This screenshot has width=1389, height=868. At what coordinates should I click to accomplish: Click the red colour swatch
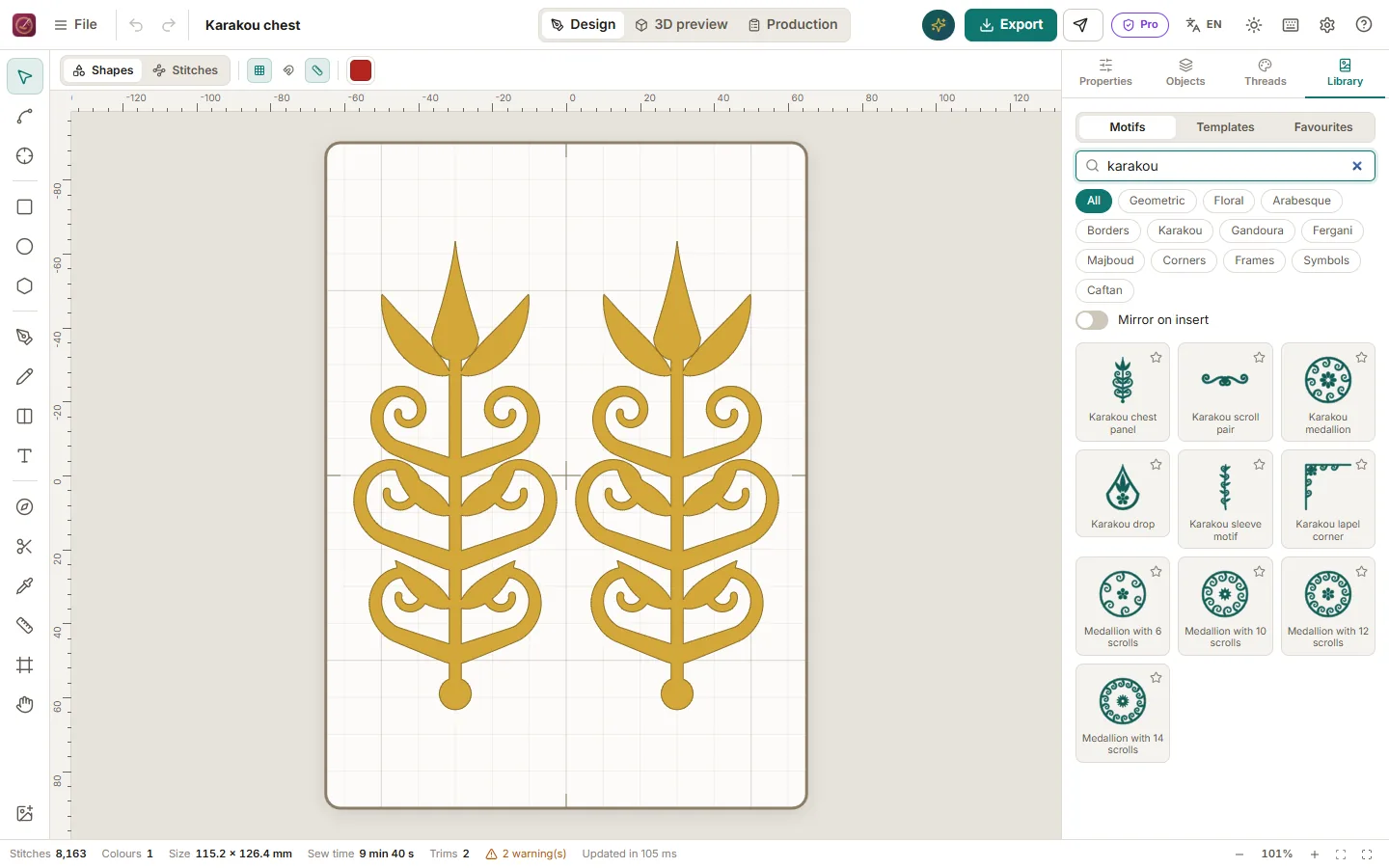(x=361, y=70)
